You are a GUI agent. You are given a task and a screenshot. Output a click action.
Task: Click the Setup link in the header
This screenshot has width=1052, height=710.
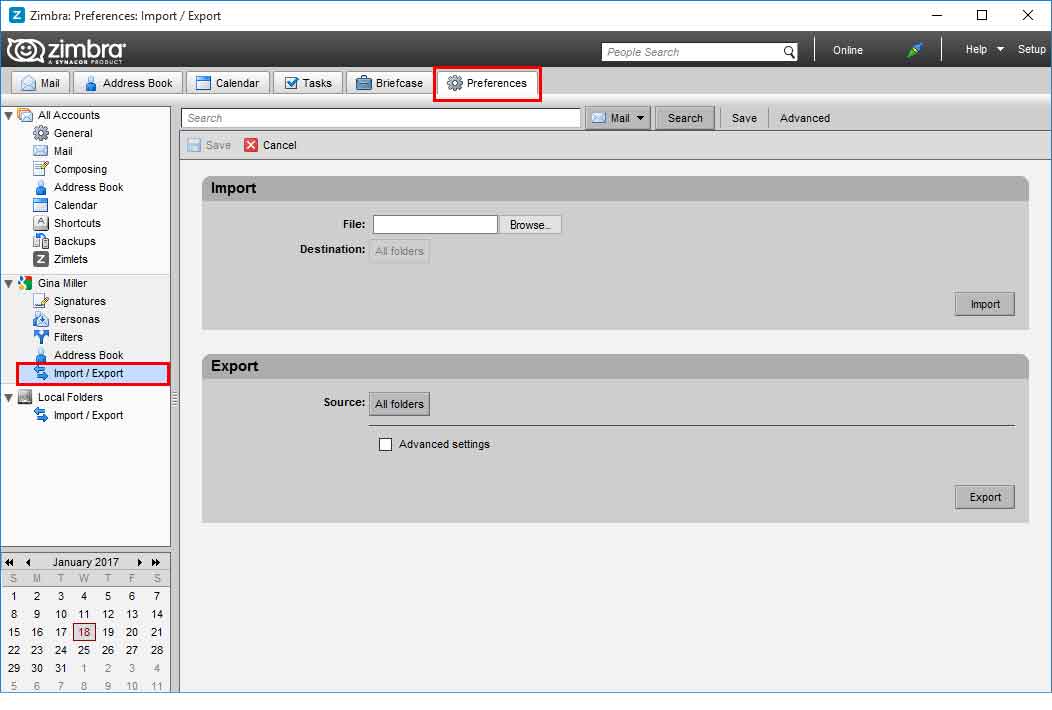(x=1031, y=49)
